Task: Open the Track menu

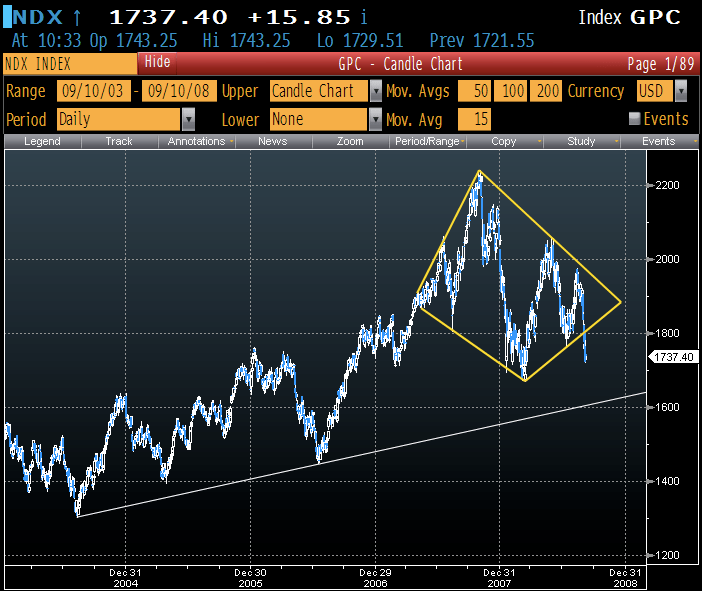Action: 119,141
